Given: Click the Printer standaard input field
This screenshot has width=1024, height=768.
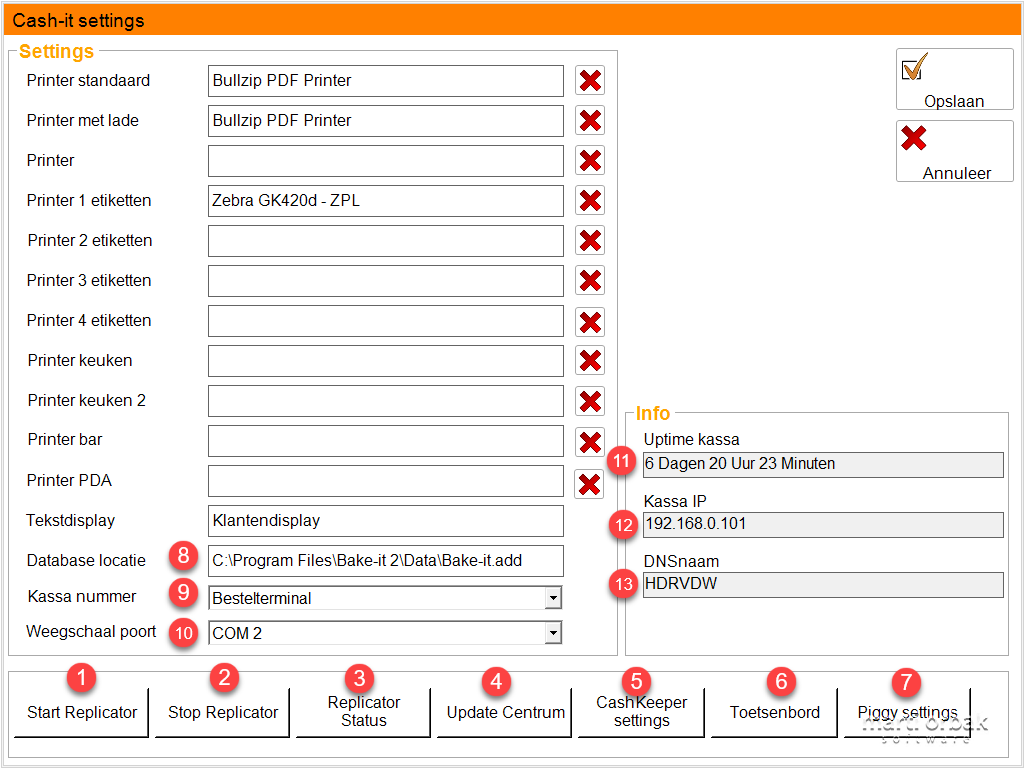Looking at the screenshot, I should (x=386, y=81).
